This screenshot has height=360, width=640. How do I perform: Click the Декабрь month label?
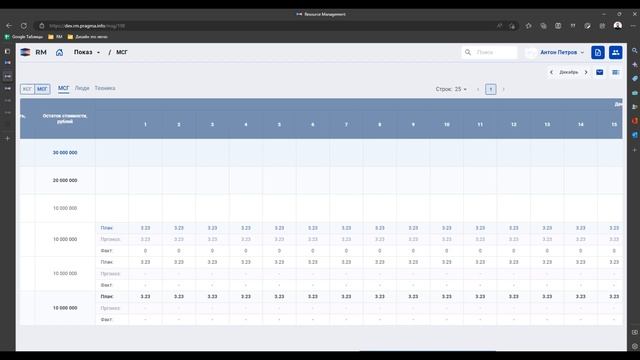click(569, 72)
